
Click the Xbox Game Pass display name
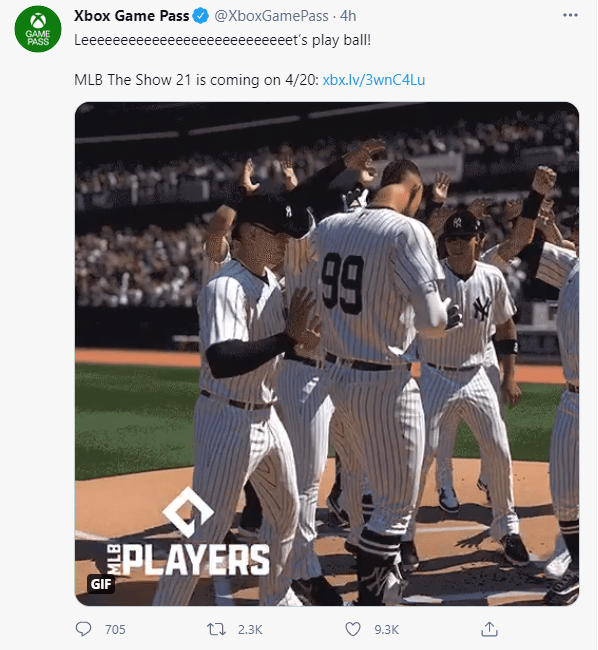coord(131,16)
